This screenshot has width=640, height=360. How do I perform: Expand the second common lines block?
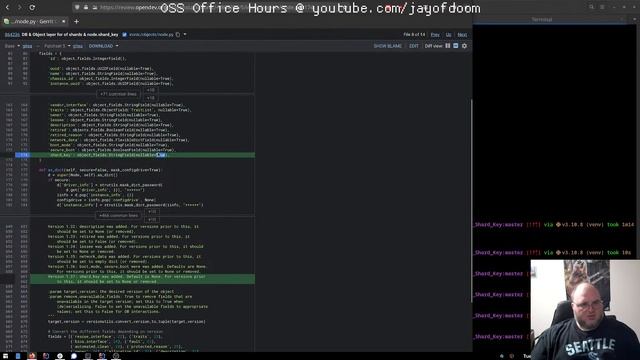(x=119, y=216)
